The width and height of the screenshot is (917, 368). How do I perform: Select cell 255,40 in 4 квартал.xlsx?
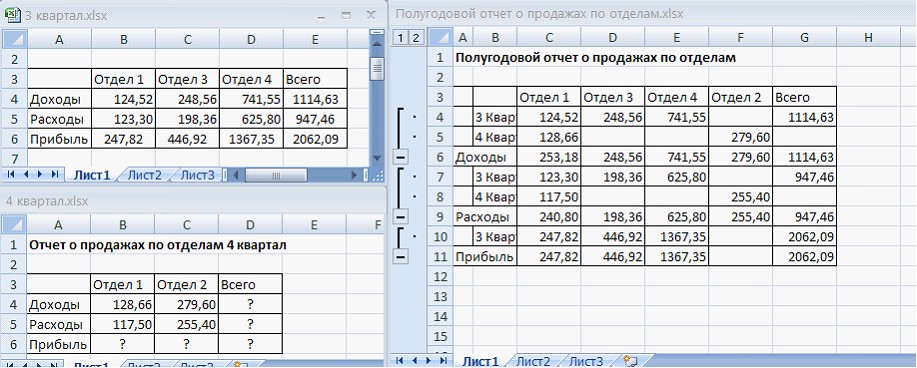[x=187, y=324]
